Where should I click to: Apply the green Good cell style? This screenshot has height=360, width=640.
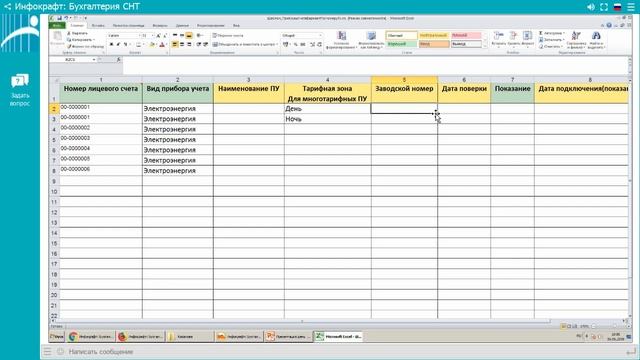pos(401,44)
